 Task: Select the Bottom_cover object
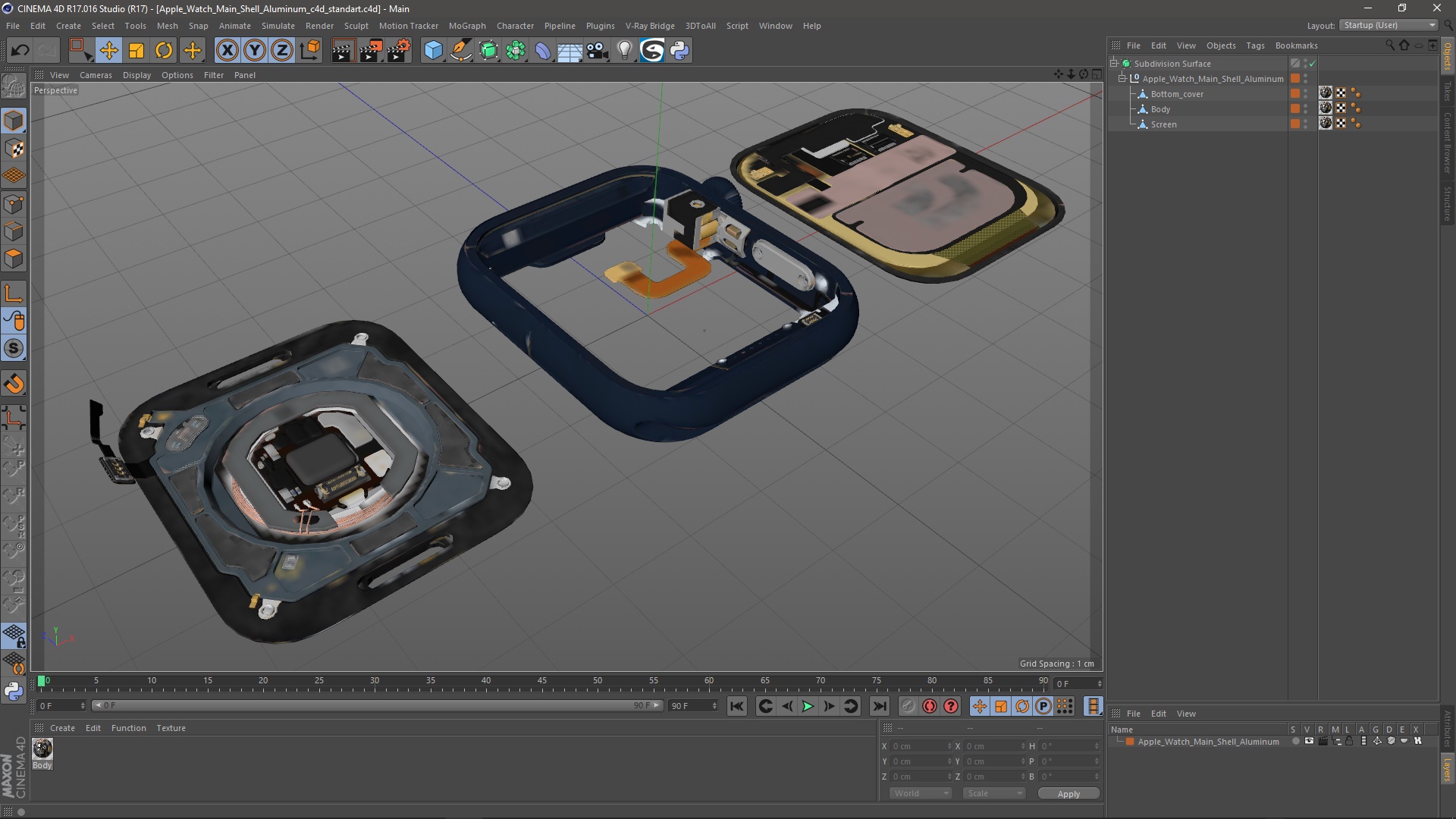coord(1177,94)
